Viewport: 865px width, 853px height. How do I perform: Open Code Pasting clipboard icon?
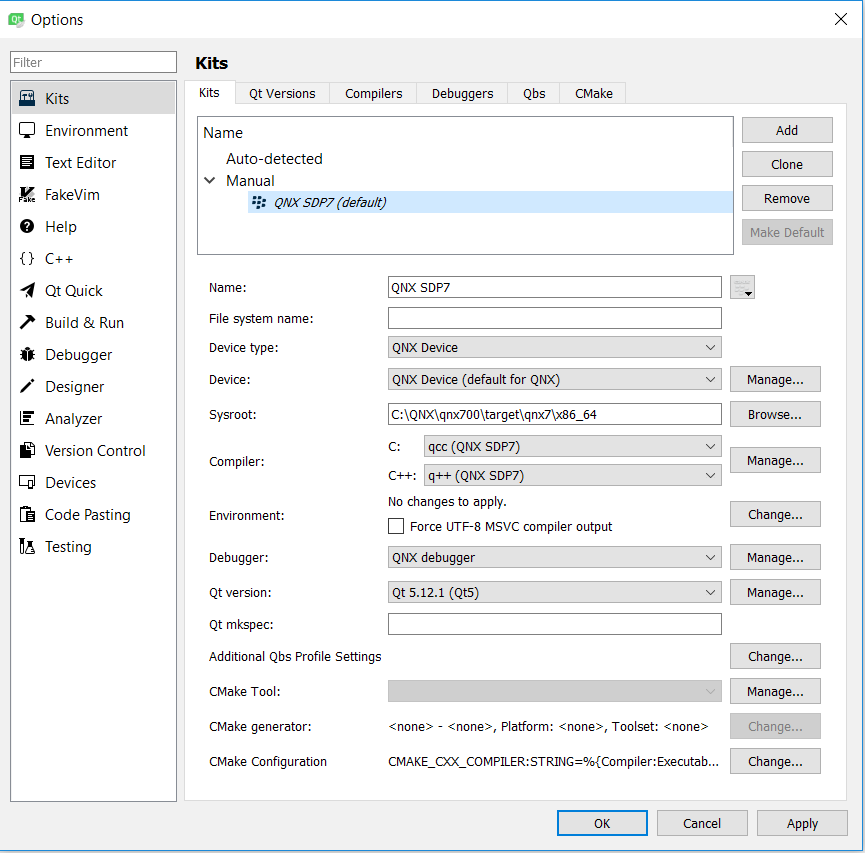[x=27, y=514]
